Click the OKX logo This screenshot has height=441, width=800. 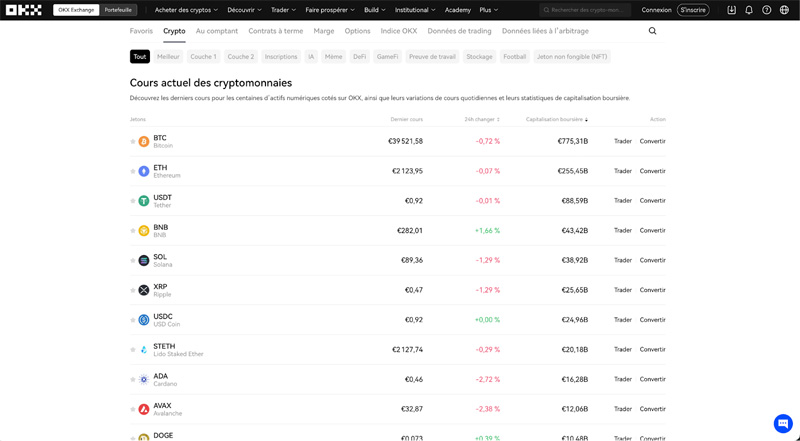coord(24,10)
